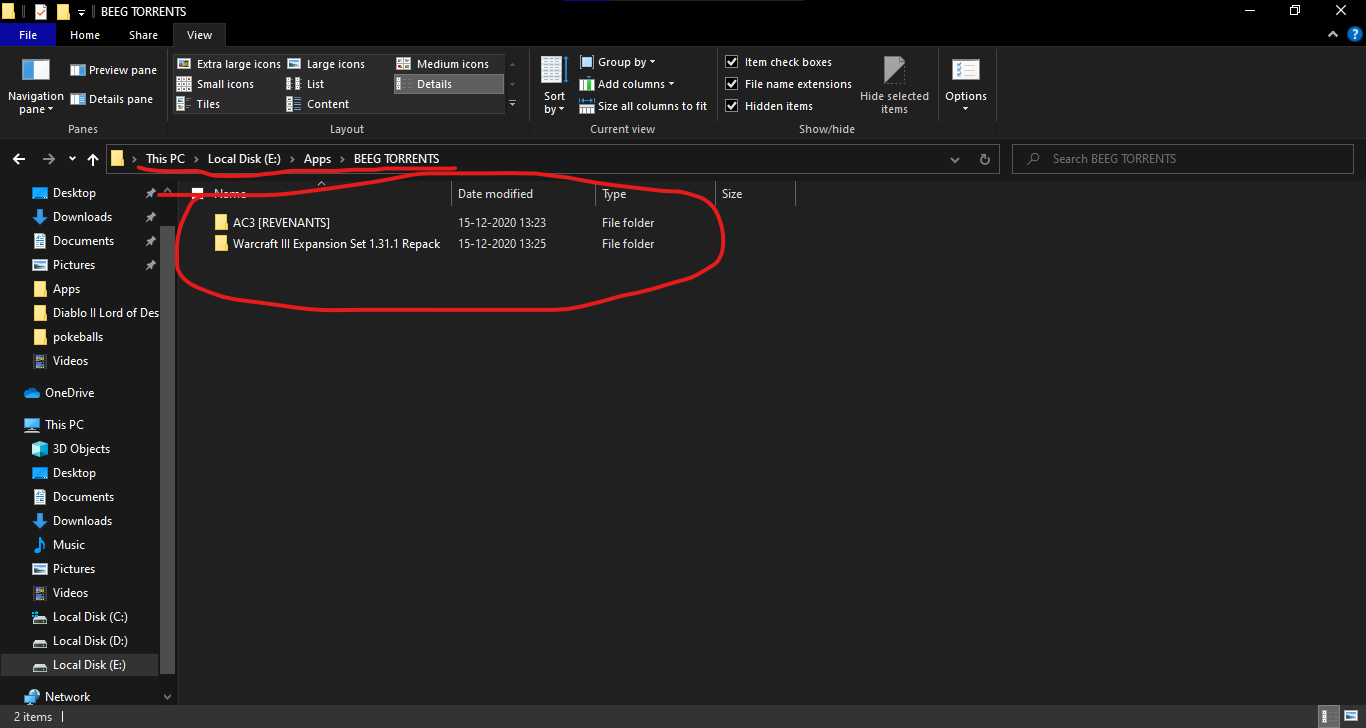Viewport: 1366px width, 728px height.
Task: Uncheck Hidden items option
Action: (768, 106)
